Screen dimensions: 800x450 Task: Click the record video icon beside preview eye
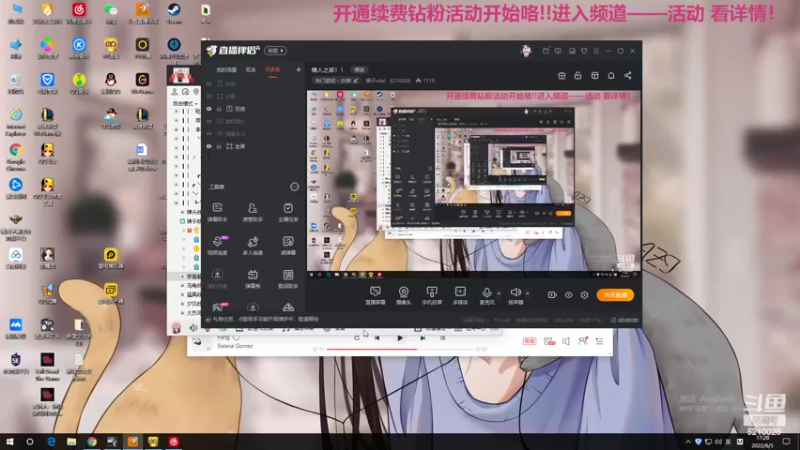coord(552,295)
